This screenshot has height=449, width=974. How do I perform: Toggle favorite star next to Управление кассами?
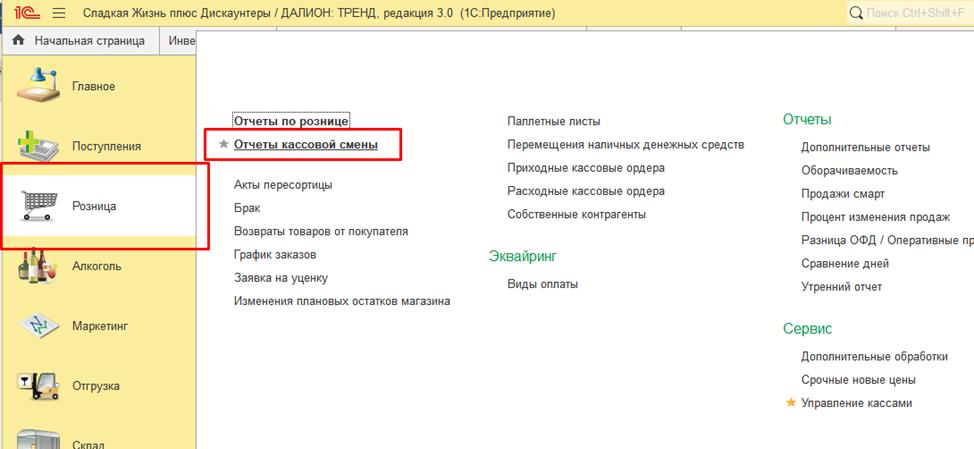pos(791,403)
